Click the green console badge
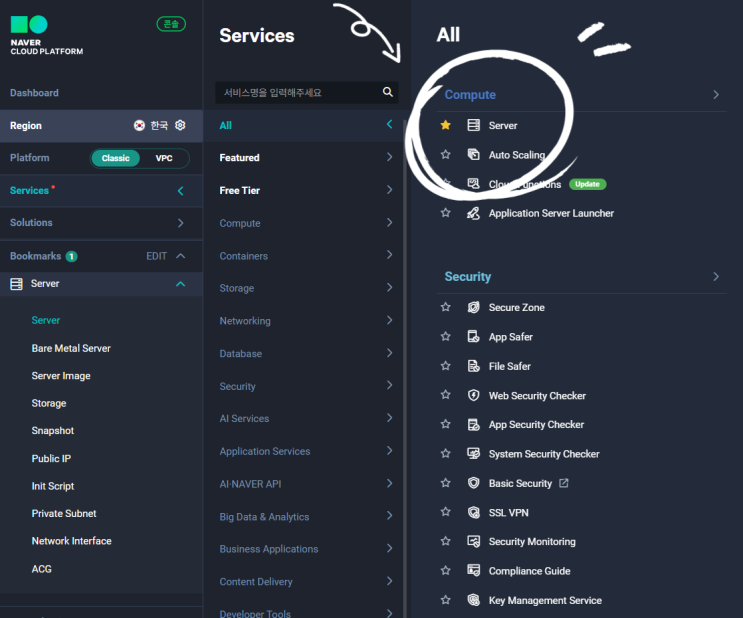The width and height of the screenshot is (743, 618). pos(171,24)
